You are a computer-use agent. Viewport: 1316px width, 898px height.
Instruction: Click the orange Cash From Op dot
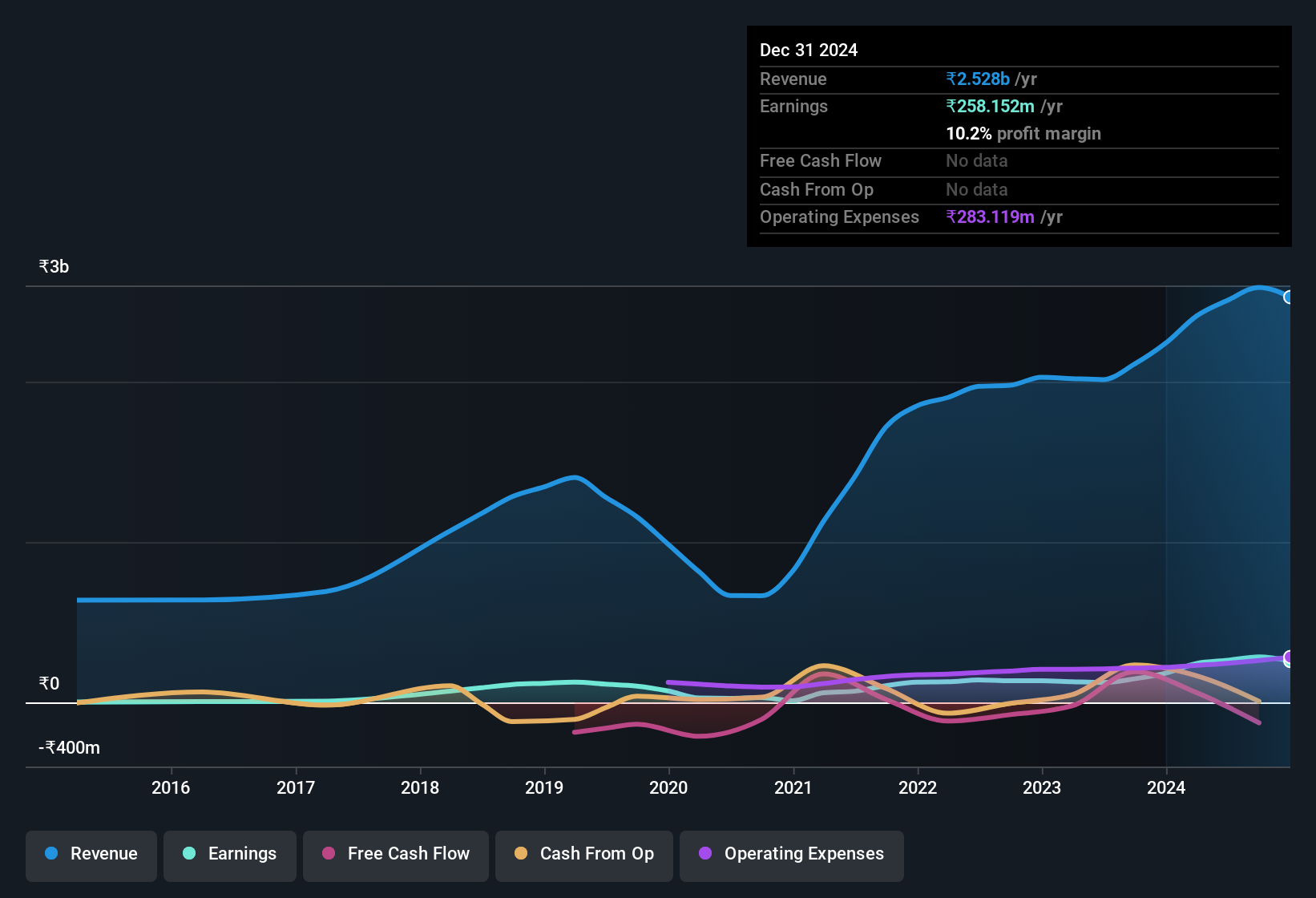tap(521, 854)
